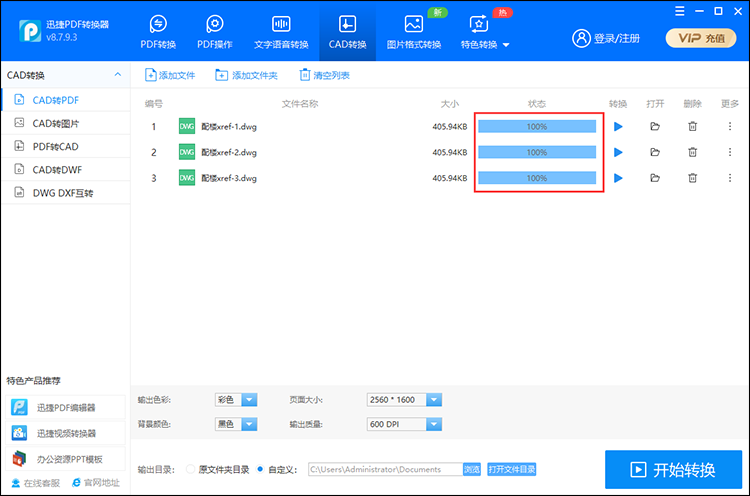This screenshot has height=496, width=750.
Task: Click the 文件名称 column header
Action: coord(300,104)
